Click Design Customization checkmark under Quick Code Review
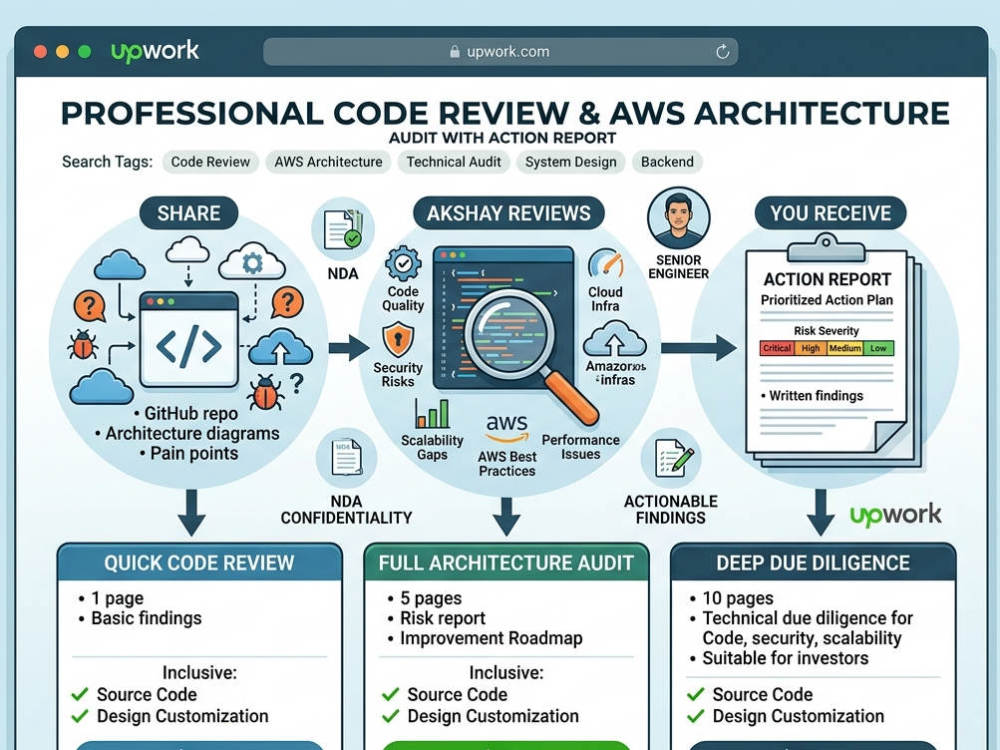Viewport: 1000px width, 750px height. click(x=80, y=716)
